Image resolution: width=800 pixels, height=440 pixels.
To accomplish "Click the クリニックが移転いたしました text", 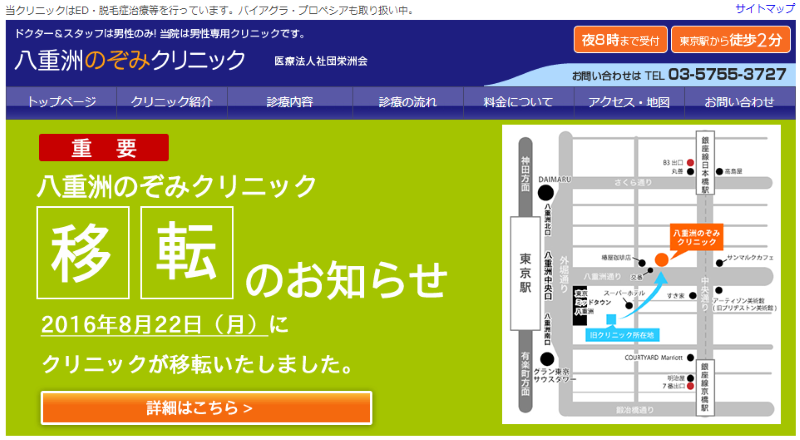I will [198, 364].
